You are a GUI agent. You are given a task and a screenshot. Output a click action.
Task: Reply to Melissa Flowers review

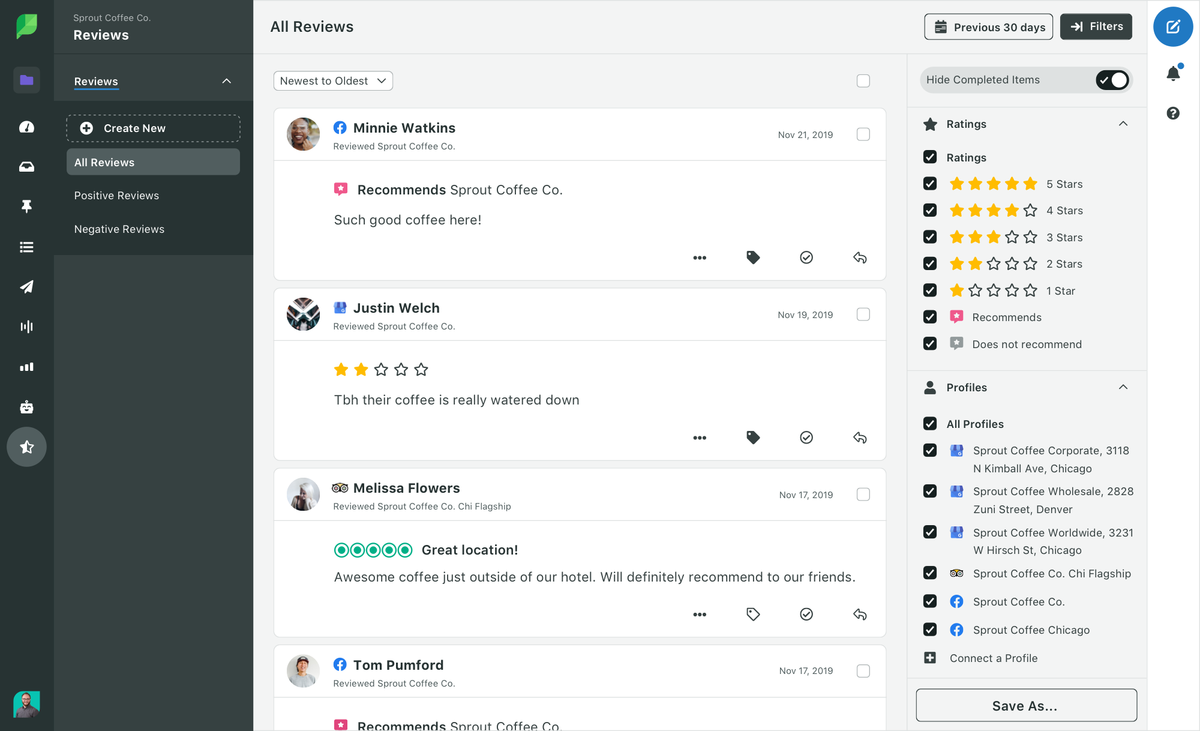[860, 615]
